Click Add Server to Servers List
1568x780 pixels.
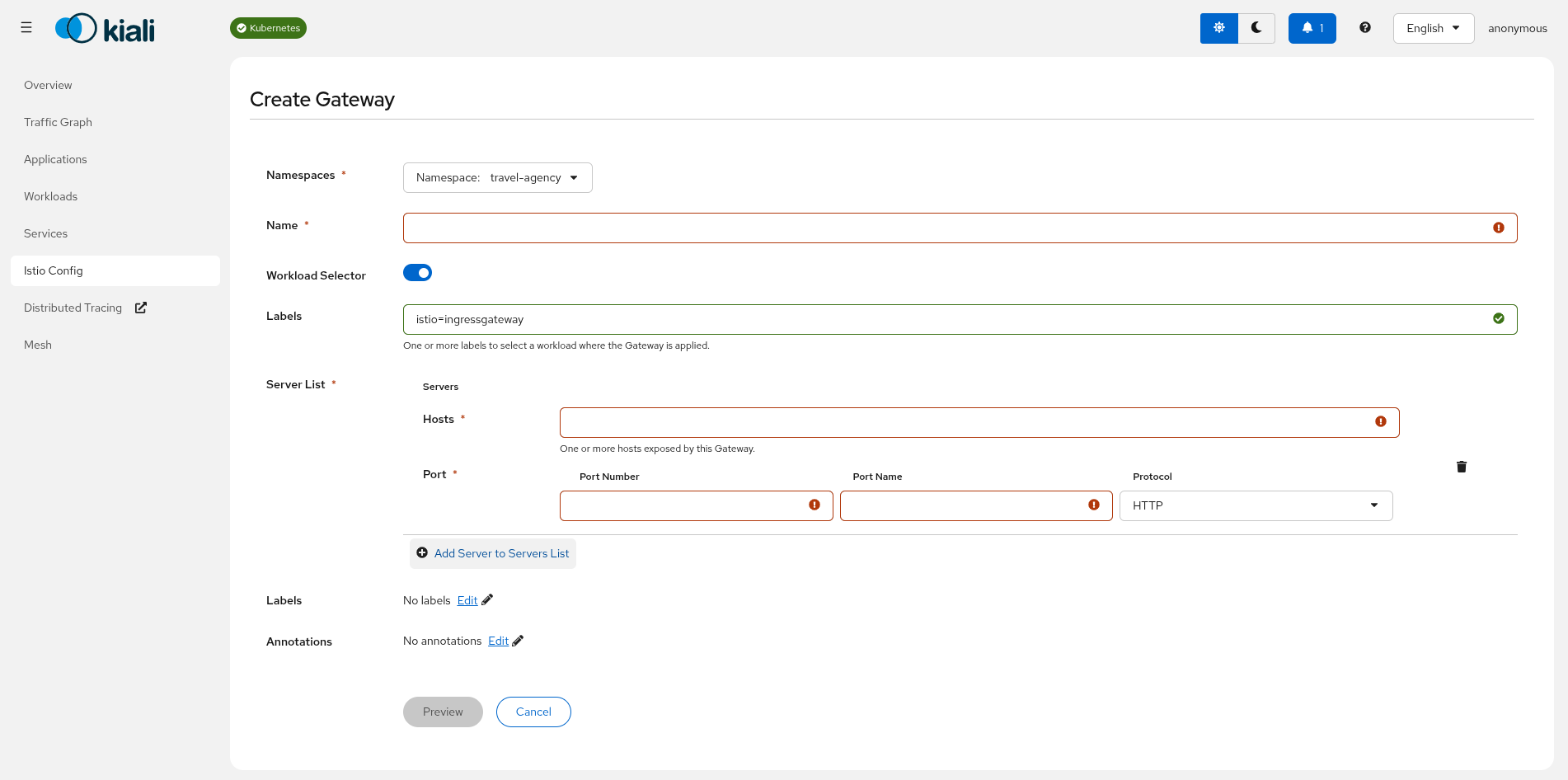click(x=493, y=553)
